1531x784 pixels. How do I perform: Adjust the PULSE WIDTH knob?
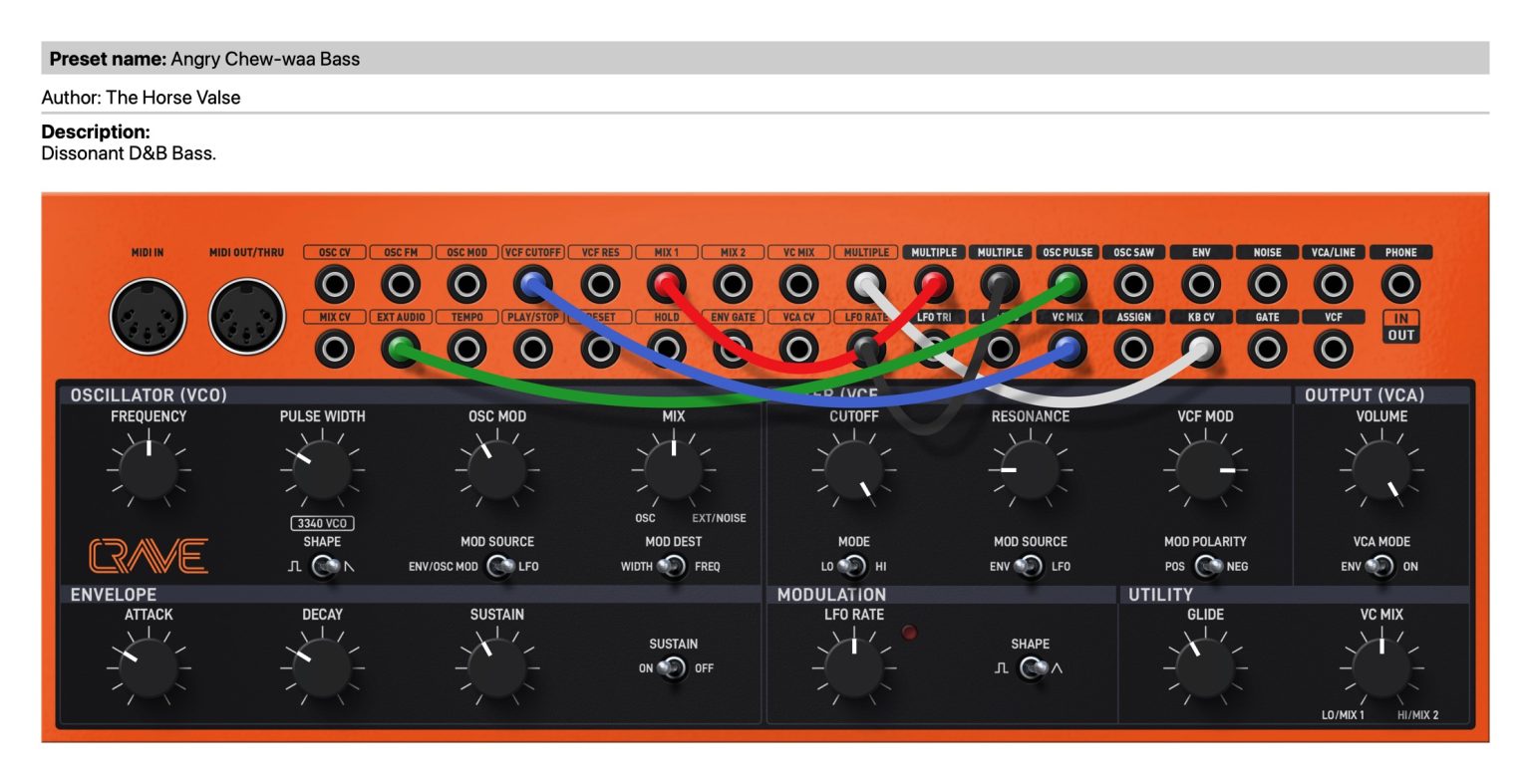click(322, 469)
